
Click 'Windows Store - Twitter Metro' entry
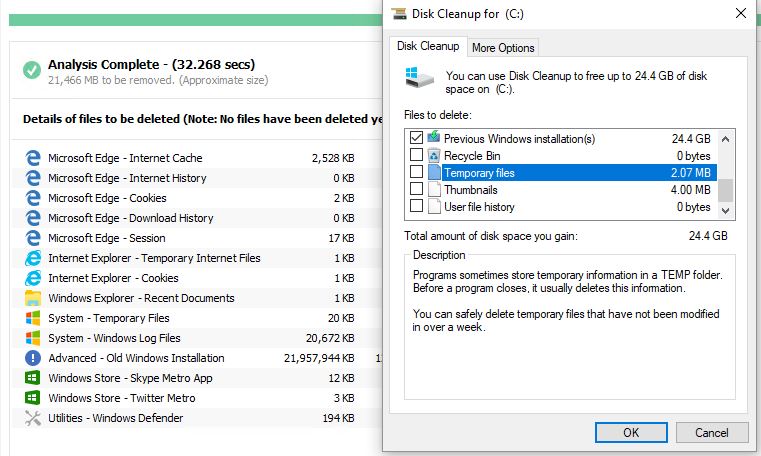pyautogui.click(x=121, y=398)
